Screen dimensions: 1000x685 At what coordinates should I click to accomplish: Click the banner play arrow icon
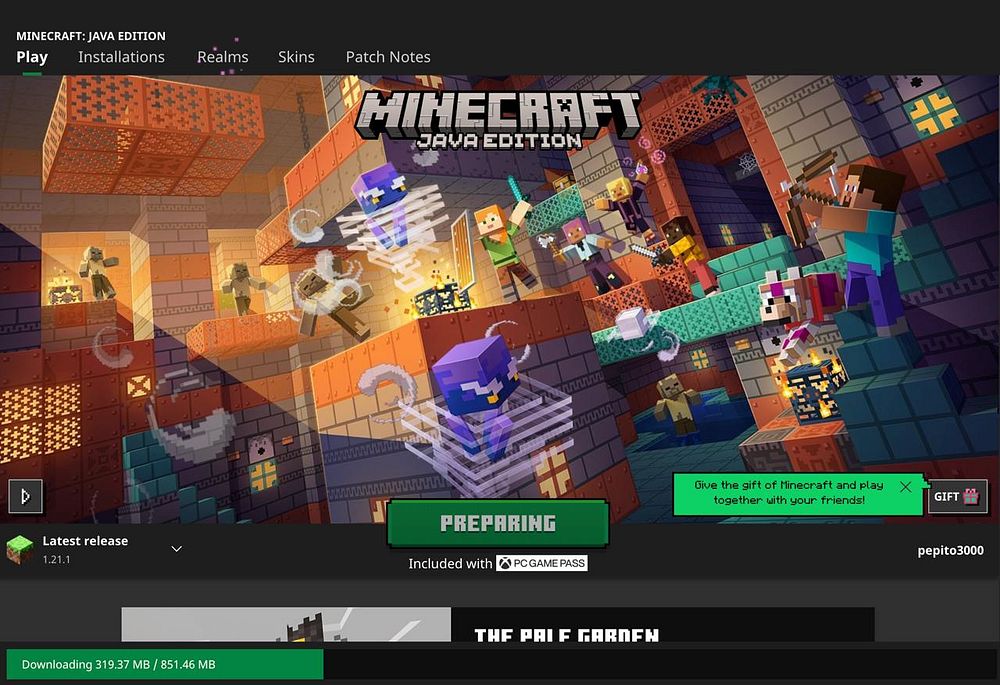pos(26,496)
